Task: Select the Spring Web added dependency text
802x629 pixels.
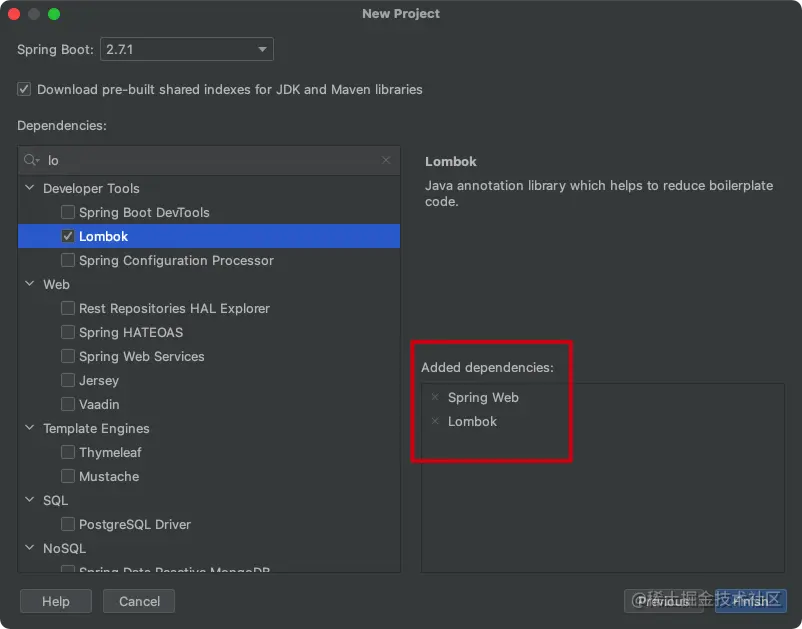Action: click(483, 397)
